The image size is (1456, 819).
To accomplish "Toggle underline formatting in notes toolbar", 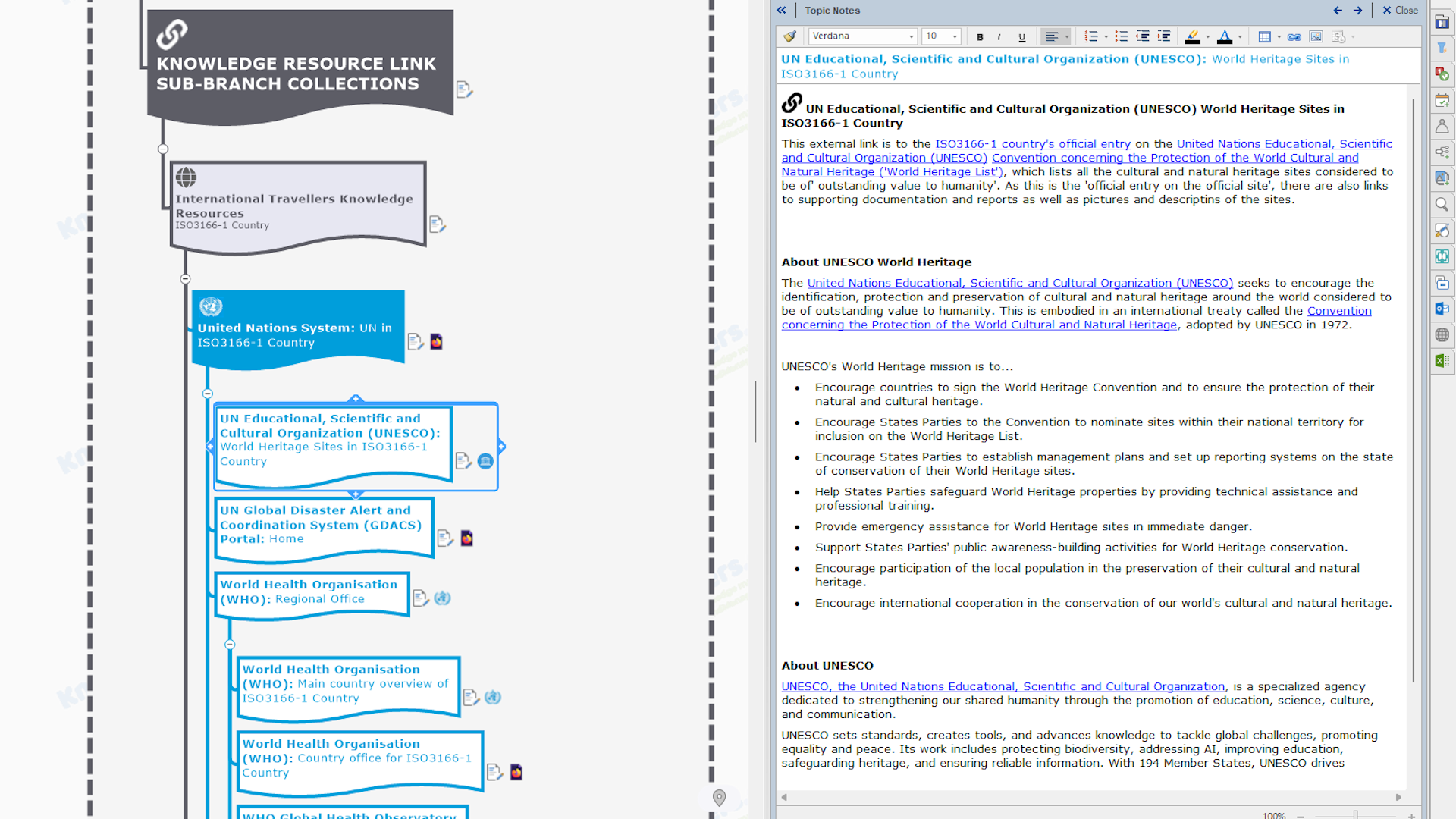I will pos(1021,36).
